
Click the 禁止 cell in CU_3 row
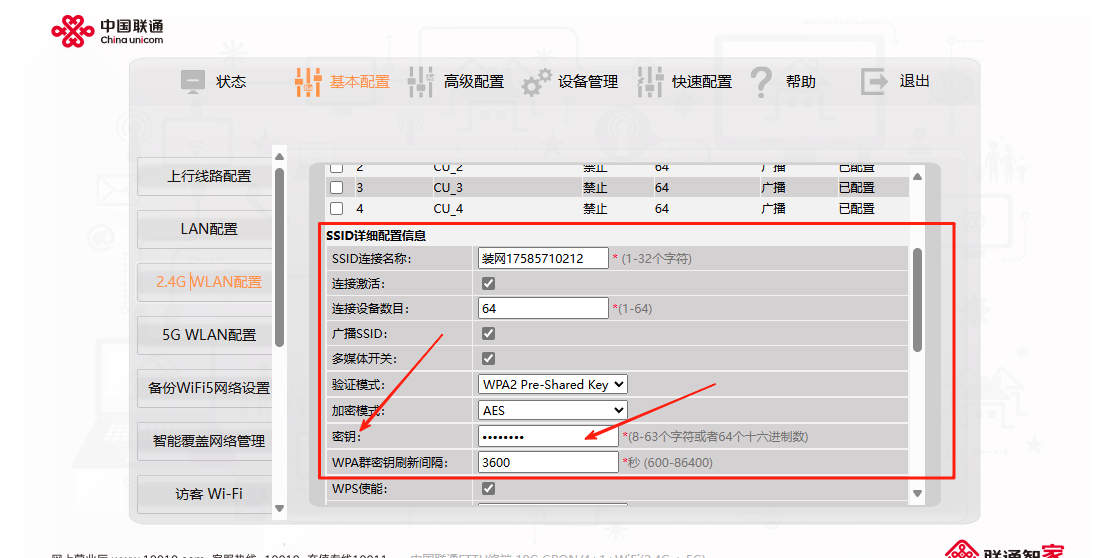595,188
